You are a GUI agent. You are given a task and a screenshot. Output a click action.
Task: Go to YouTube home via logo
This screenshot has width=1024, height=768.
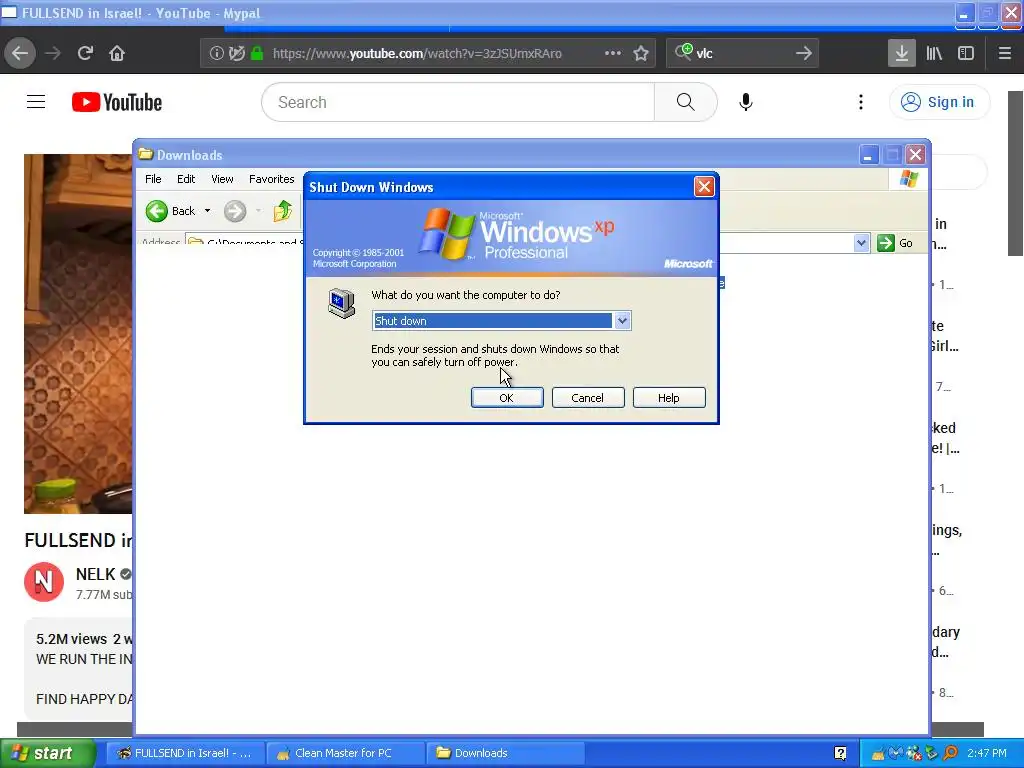point(117,103)
